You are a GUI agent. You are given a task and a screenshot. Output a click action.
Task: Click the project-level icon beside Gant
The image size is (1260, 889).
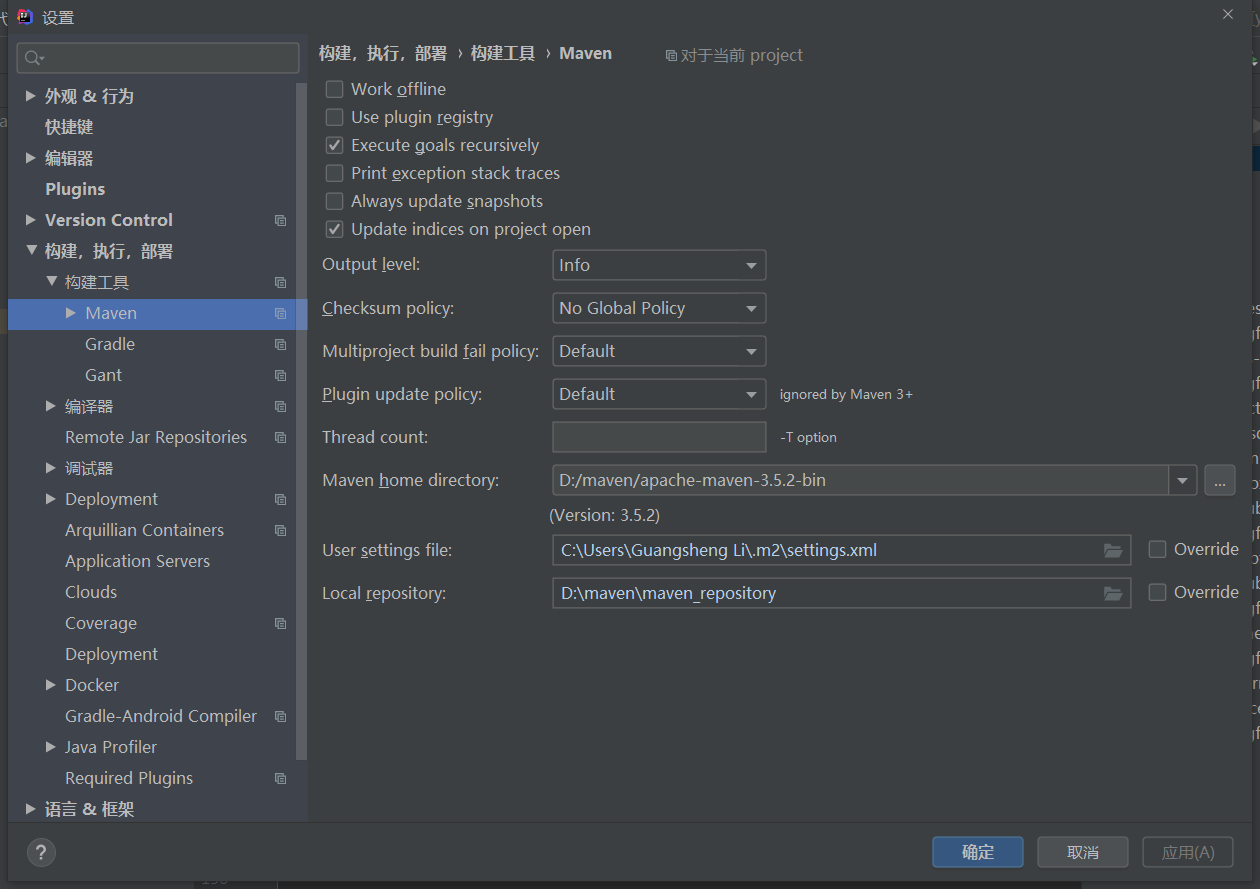pyautogui.click(x=280, y=376)
